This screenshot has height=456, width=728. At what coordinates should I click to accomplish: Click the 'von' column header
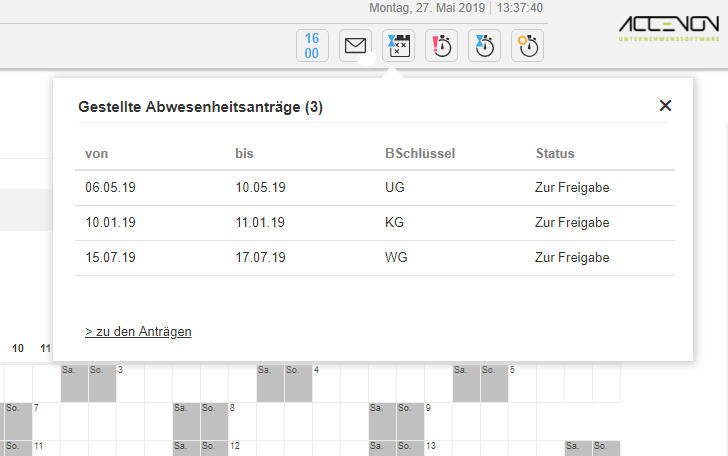pos(97,153)
